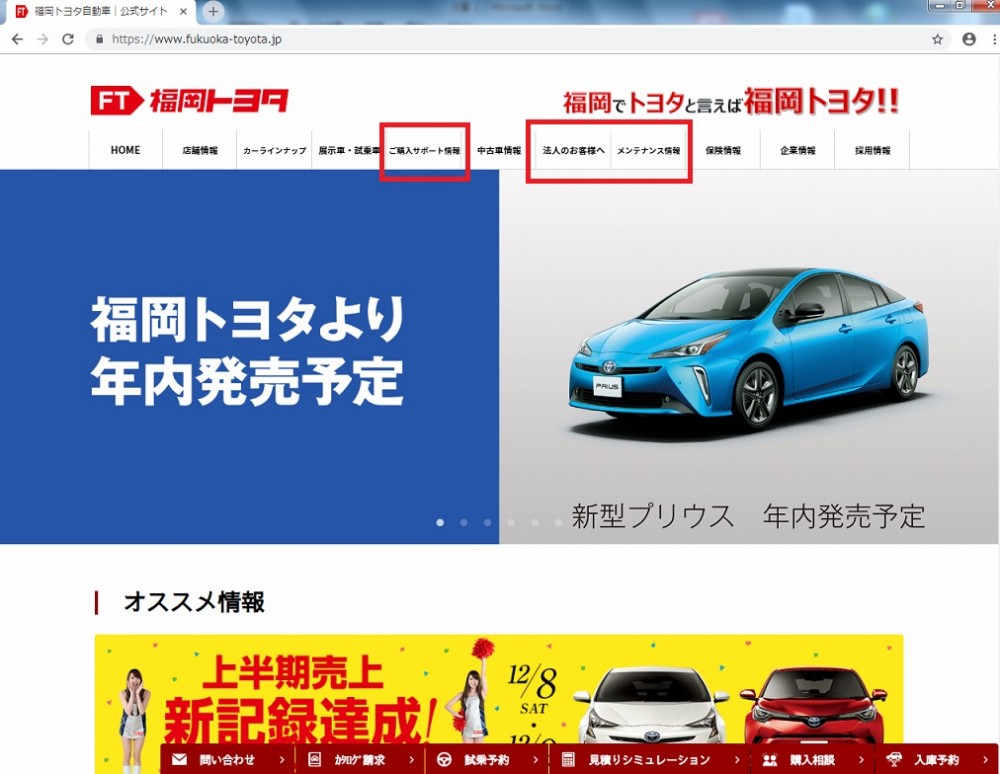Click the browser forward arrow
This screenshot has height=774, width=1000.
(43, 40)
